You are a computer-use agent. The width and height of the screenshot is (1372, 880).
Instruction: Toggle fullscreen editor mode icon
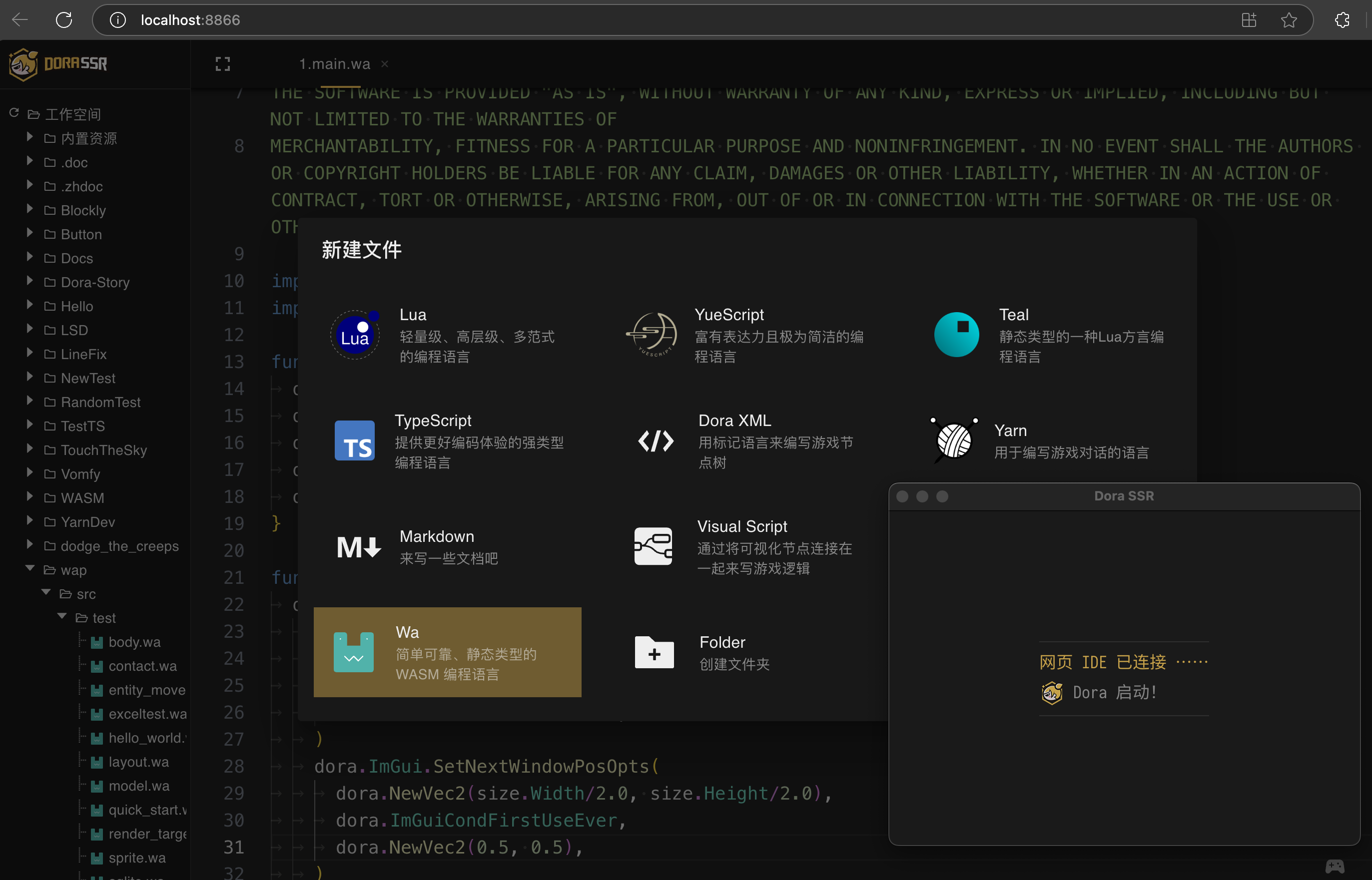pos(223,64)
